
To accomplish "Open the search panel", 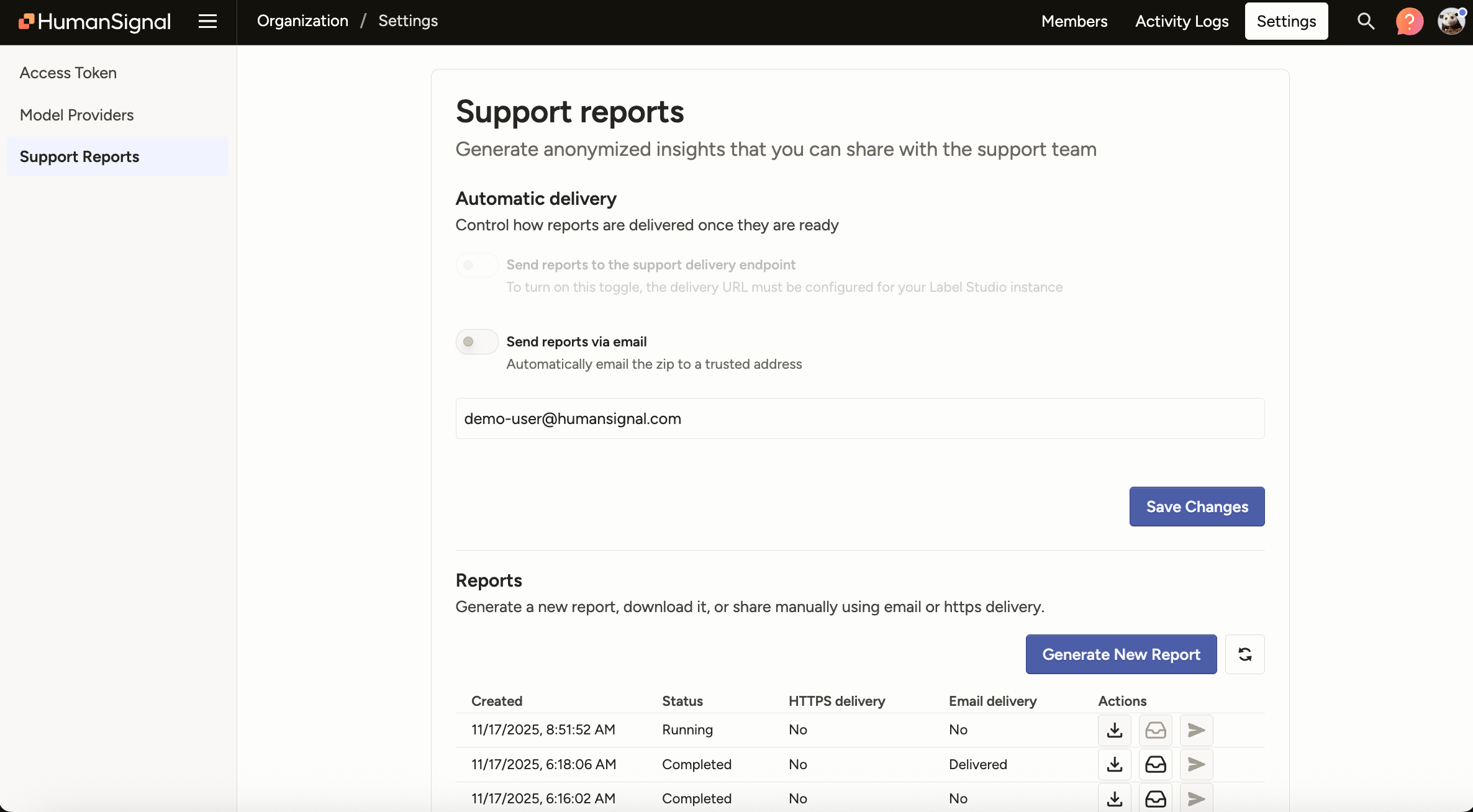I will [x=1365, y=20].
